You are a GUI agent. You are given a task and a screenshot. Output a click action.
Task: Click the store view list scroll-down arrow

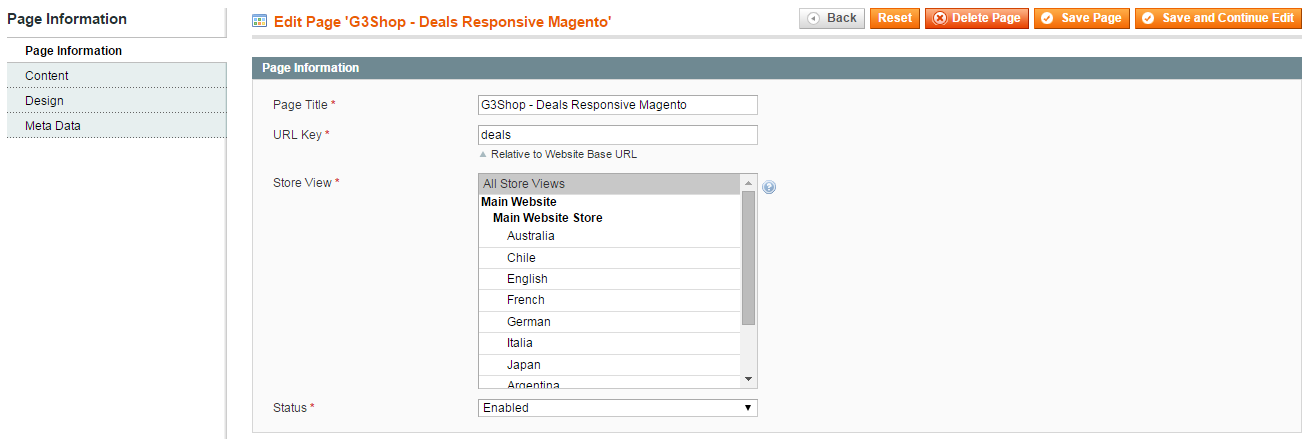point(749,380)
